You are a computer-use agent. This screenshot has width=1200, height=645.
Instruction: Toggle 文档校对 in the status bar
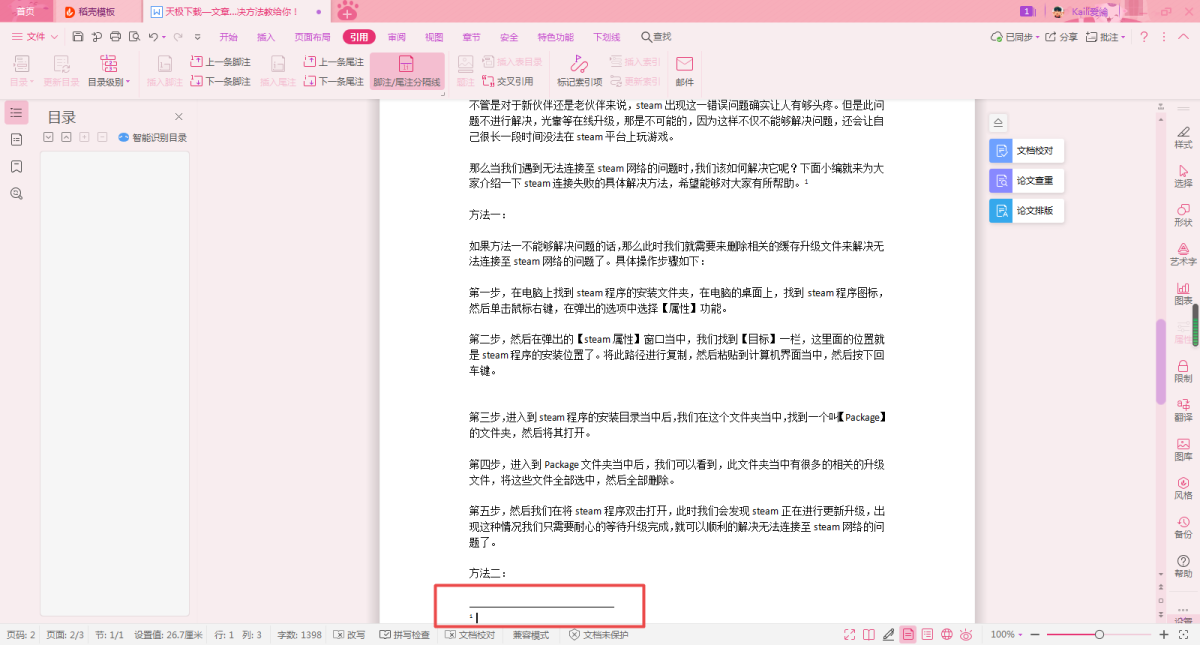click(470, 635)
